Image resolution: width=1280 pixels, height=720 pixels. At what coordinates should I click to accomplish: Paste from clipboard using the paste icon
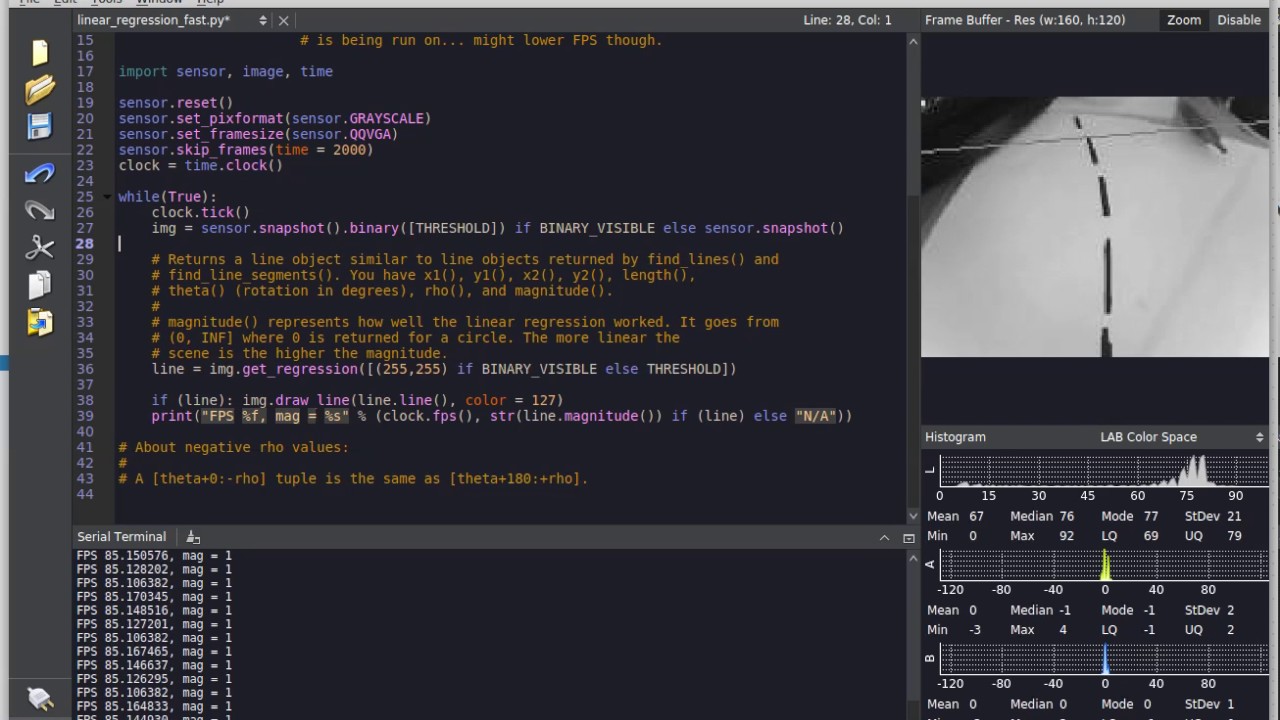pos(40,322)
